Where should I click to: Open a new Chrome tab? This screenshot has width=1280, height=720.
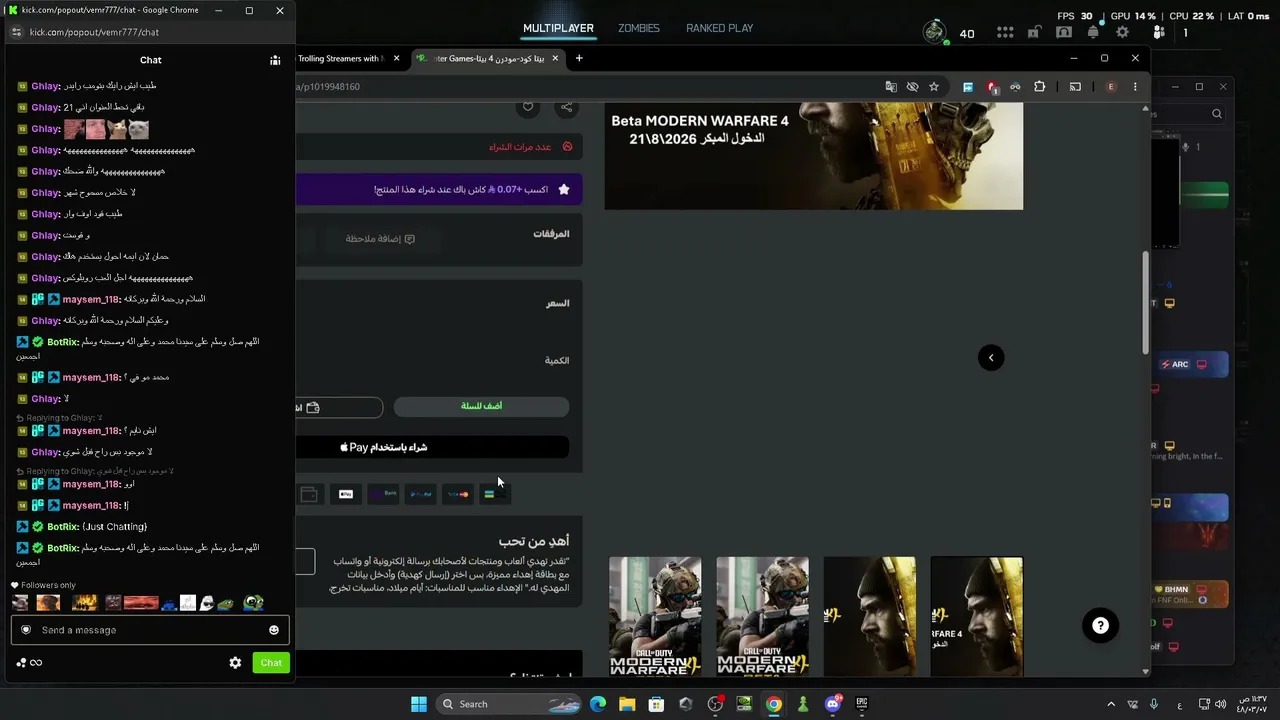[x=579, y=59]
